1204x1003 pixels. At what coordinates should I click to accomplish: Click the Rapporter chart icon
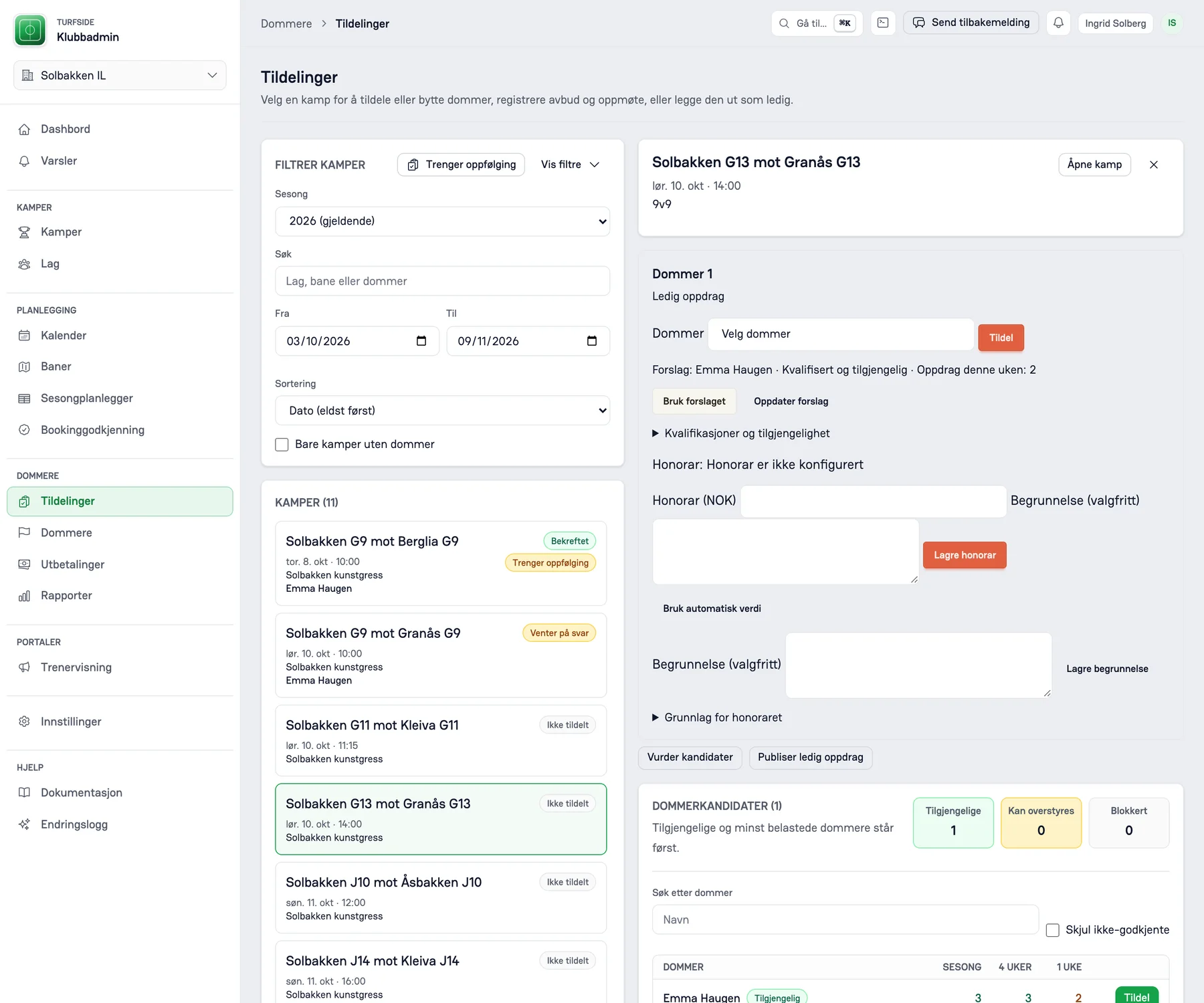tap(25, 596)
